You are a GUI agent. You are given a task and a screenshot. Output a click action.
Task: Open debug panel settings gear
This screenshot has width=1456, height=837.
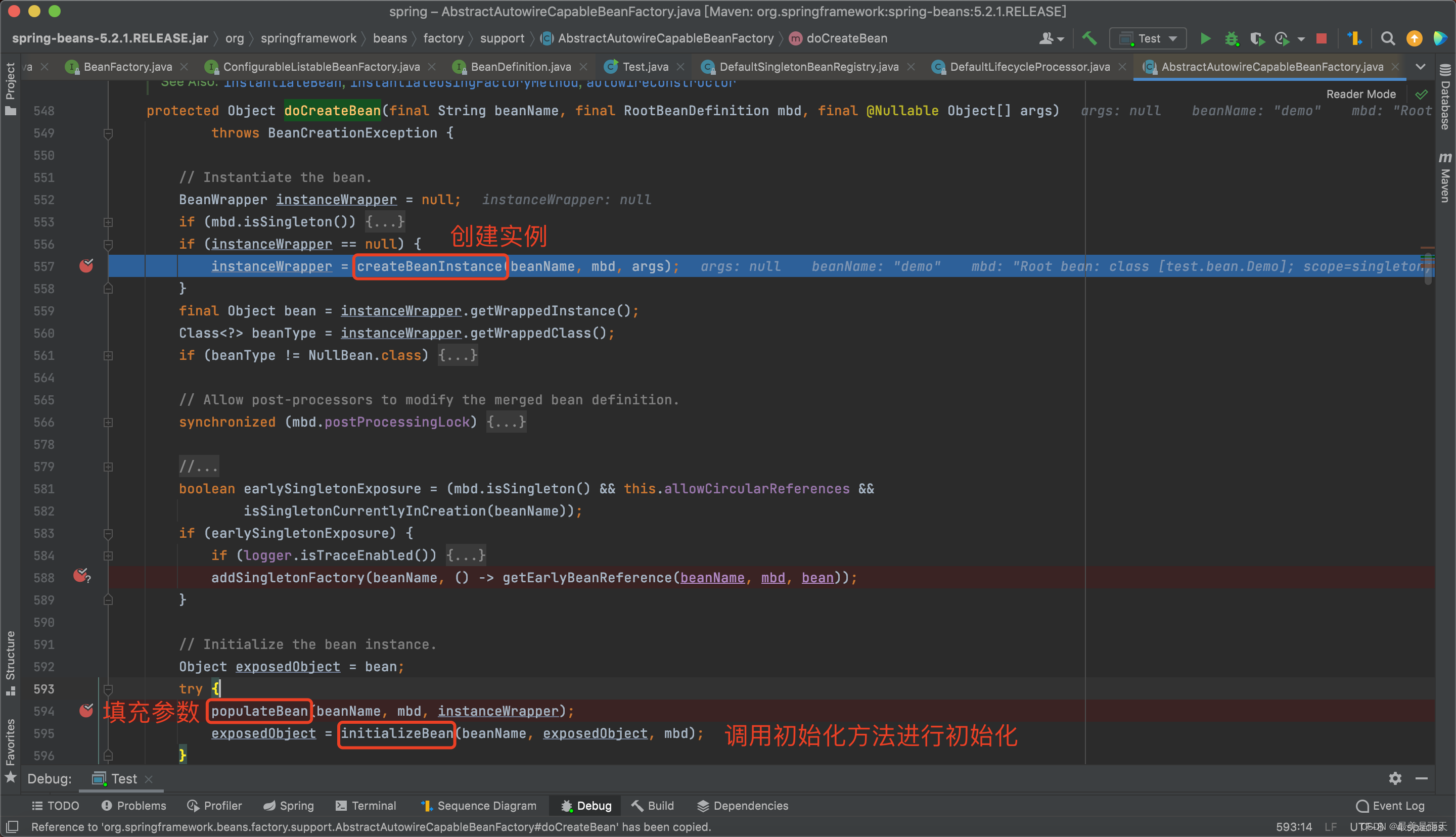[x=1395, y=778]
